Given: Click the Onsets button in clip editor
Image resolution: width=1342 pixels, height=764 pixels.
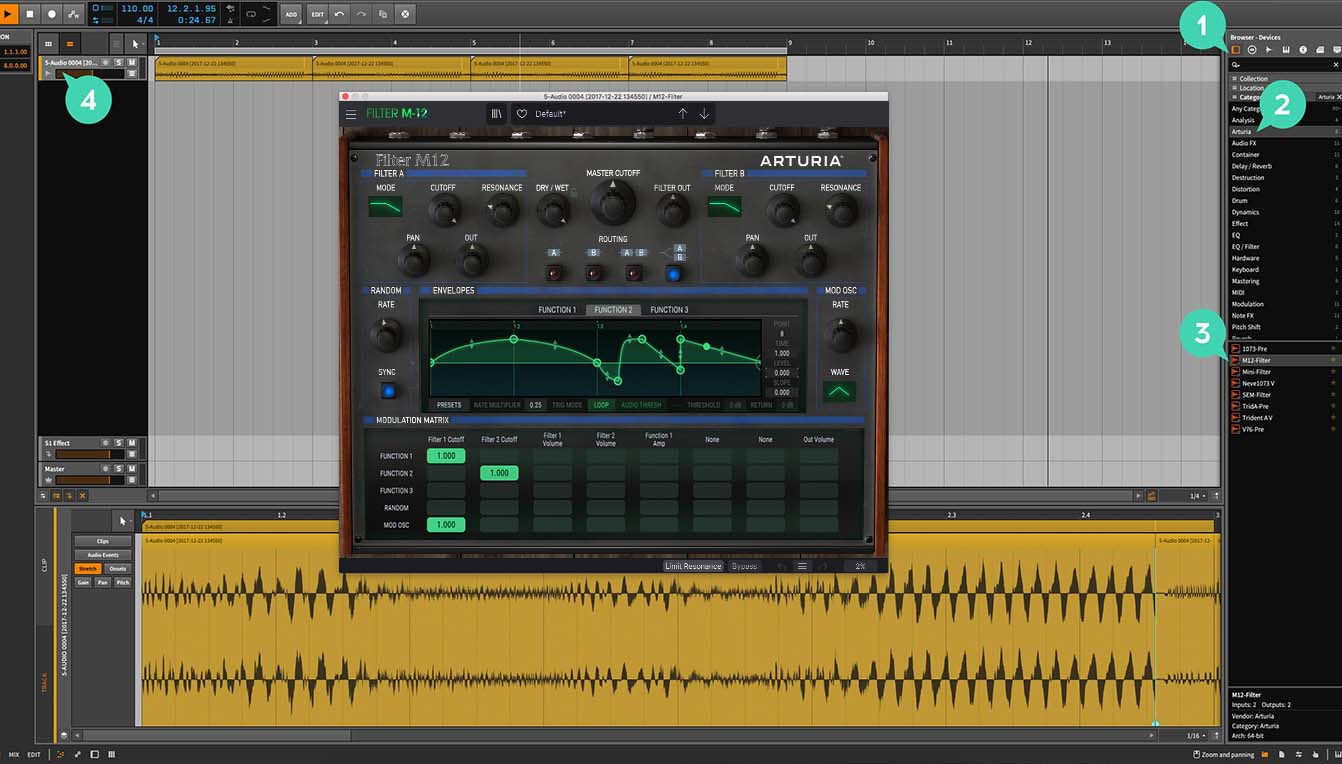Looking at the screenshot, I should coord(118,568).
